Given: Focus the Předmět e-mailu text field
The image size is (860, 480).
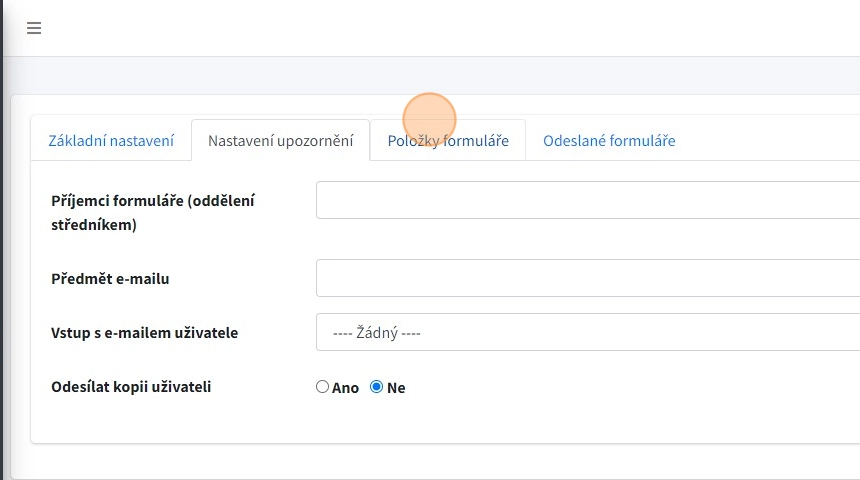Looking at the screenshot, I should (588, 278).
